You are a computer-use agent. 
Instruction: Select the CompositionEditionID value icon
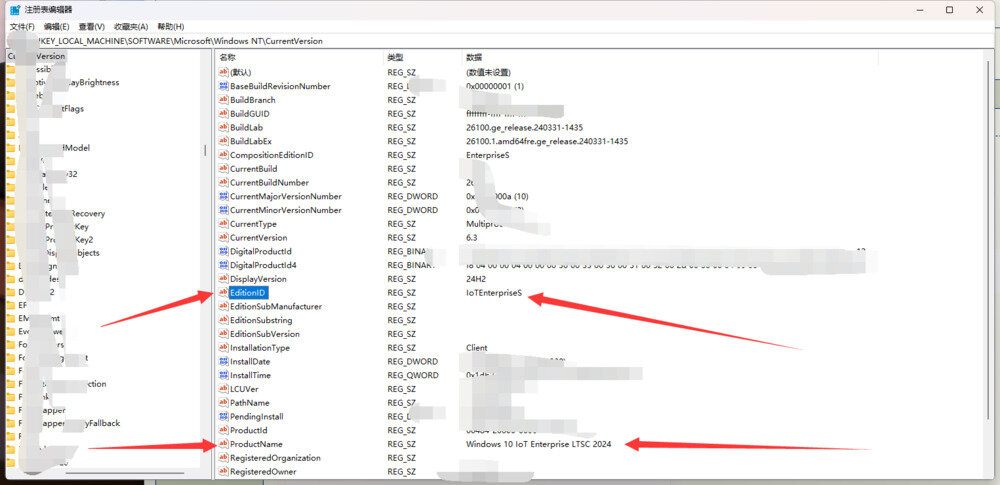223,155
